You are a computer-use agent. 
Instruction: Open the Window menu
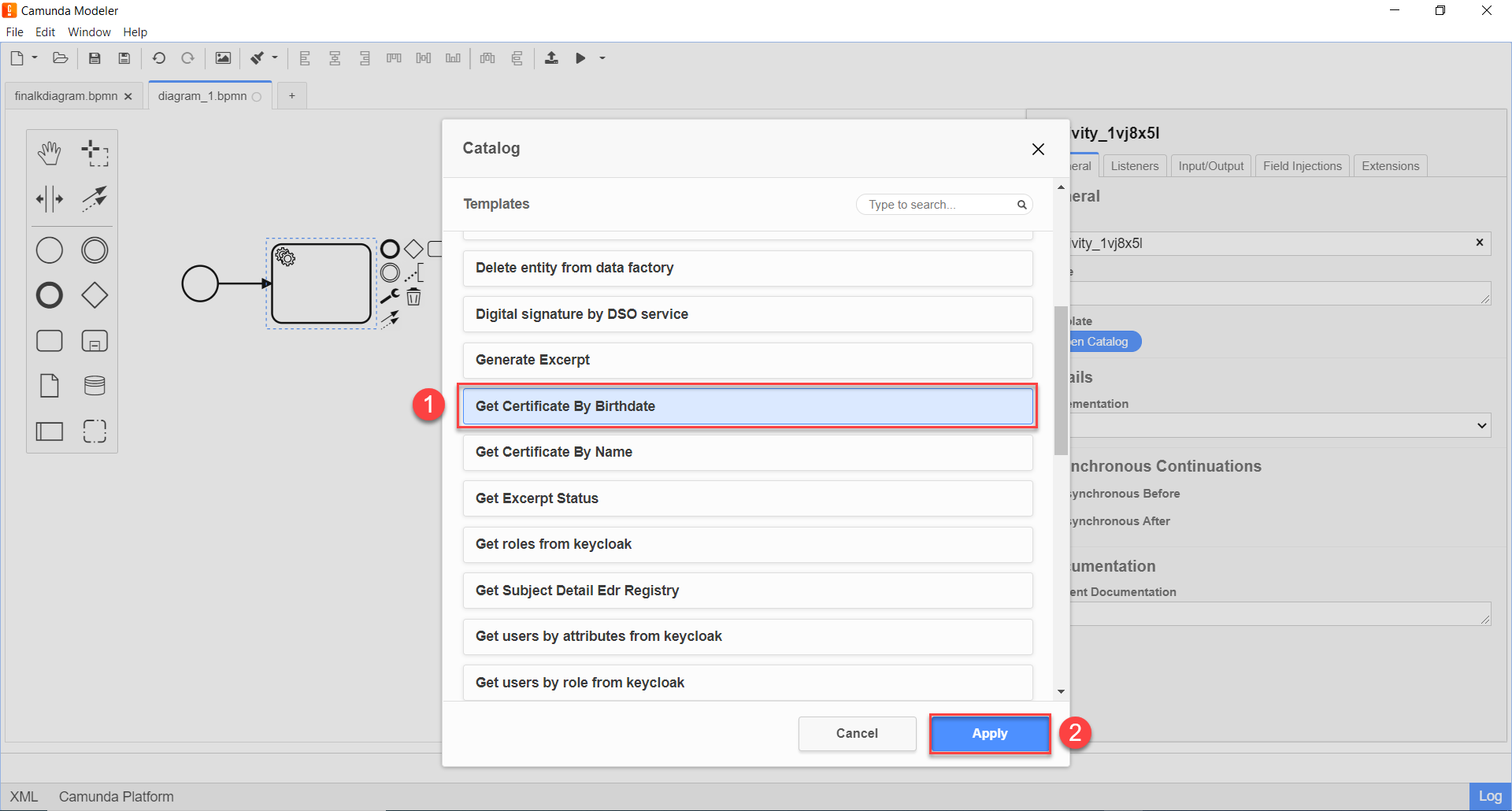89,32
